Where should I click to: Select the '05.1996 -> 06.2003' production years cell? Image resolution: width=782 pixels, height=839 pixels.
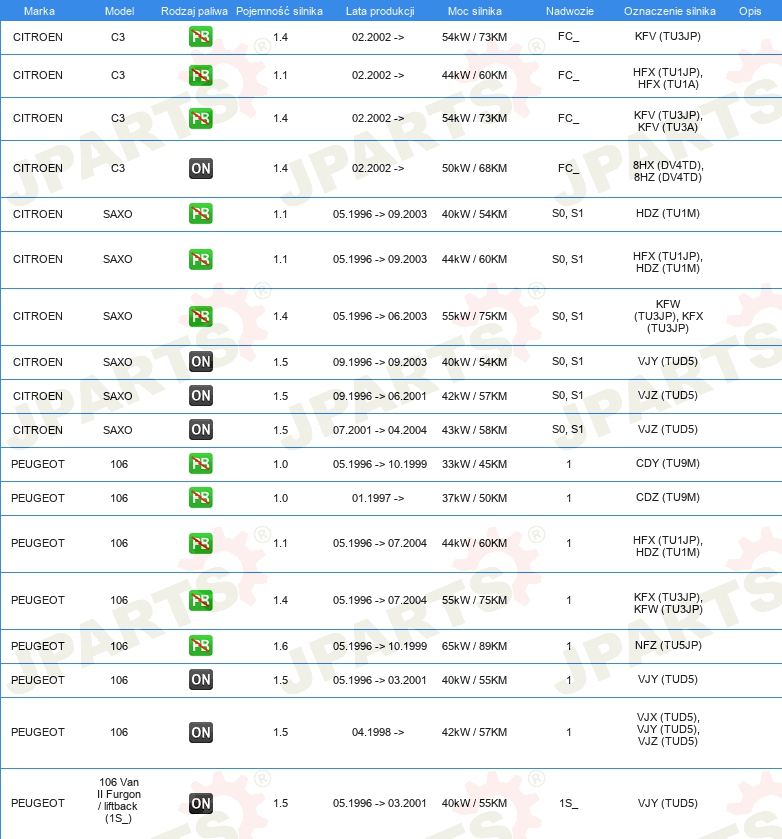[380, 316]
